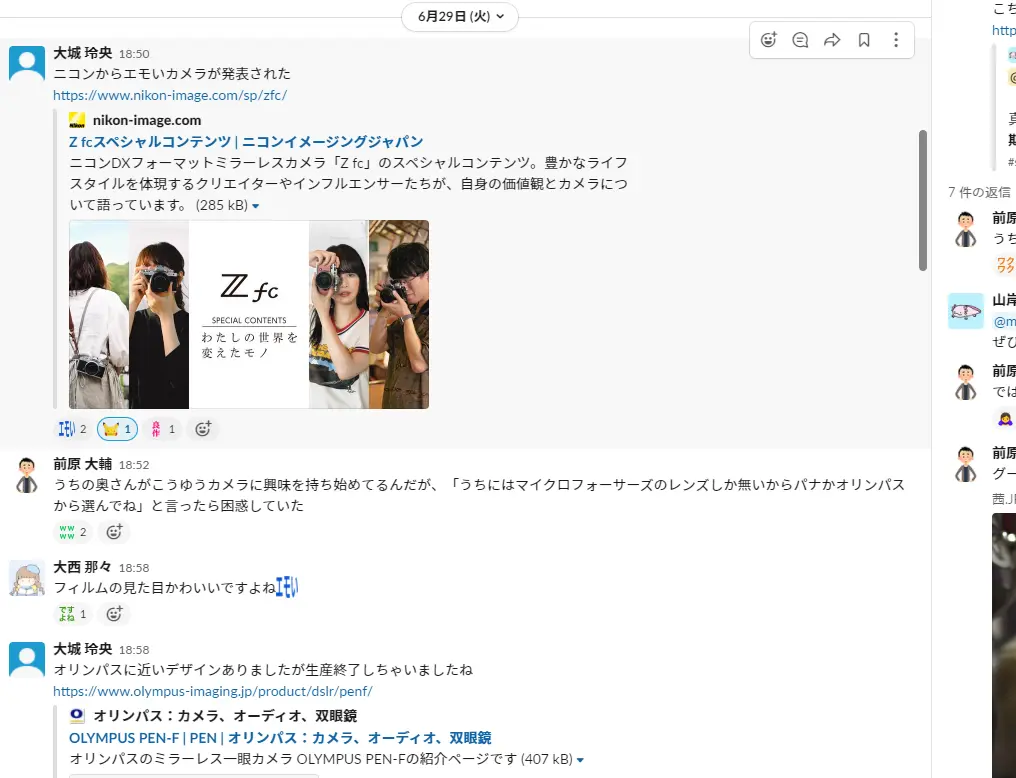
Task: Open the 18:52 message timestamp
Action: (x=134, y=465)
